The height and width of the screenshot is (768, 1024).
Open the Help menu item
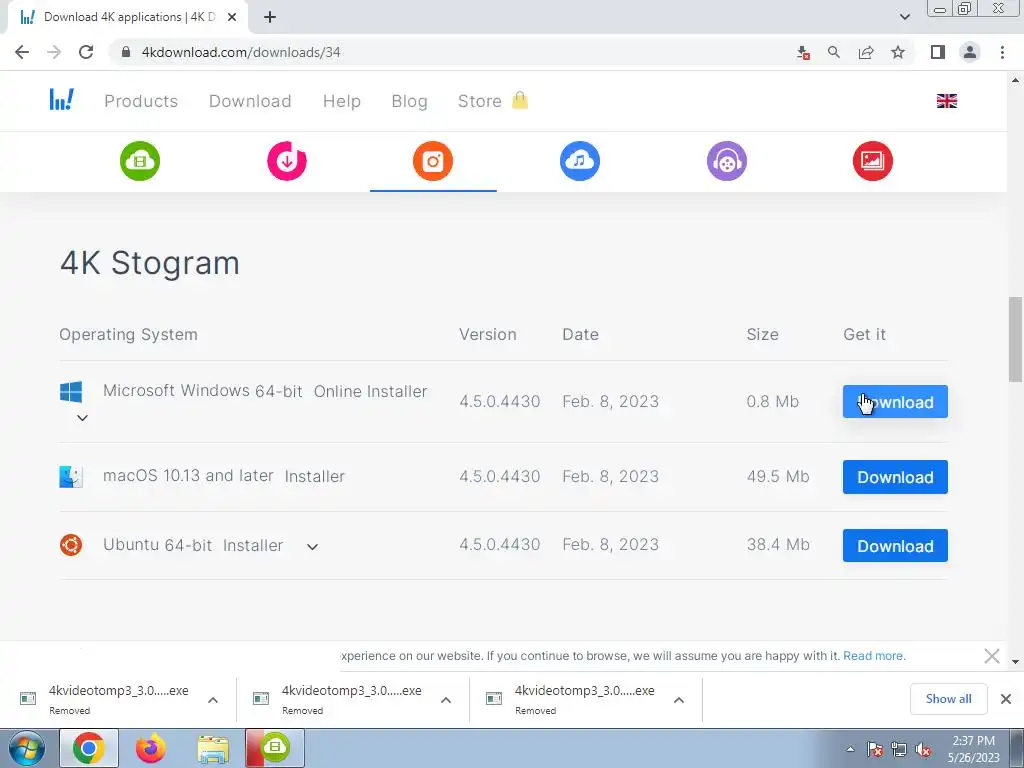pyautogui.click(x=342, y=101)
